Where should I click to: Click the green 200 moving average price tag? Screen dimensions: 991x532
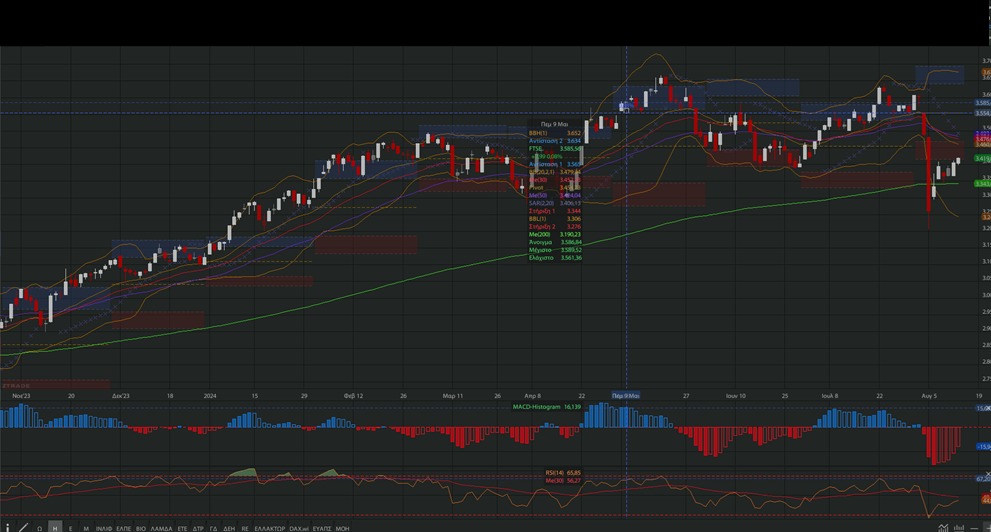pos(982,184)
